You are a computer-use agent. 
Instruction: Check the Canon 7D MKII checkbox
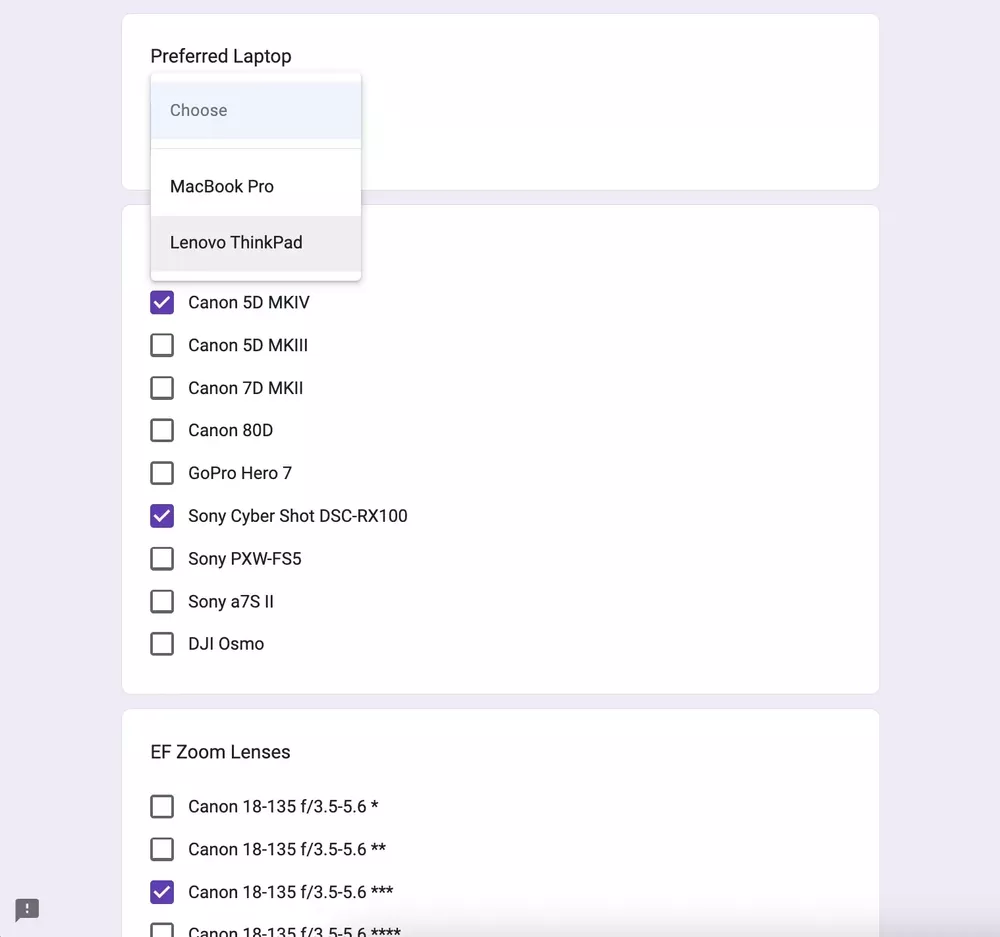click(162, 388)
